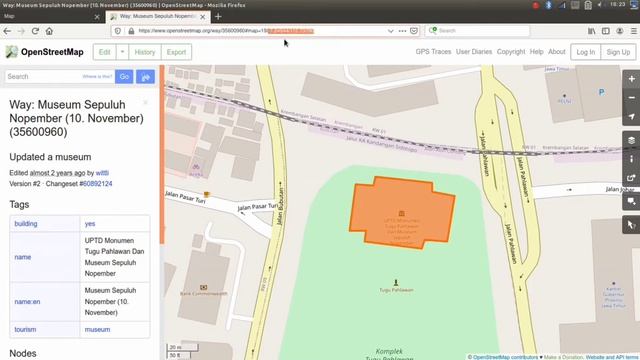Screen dimensions: 640x360
Task: Open the name tag key link
Action: click(x=23, y=257)
